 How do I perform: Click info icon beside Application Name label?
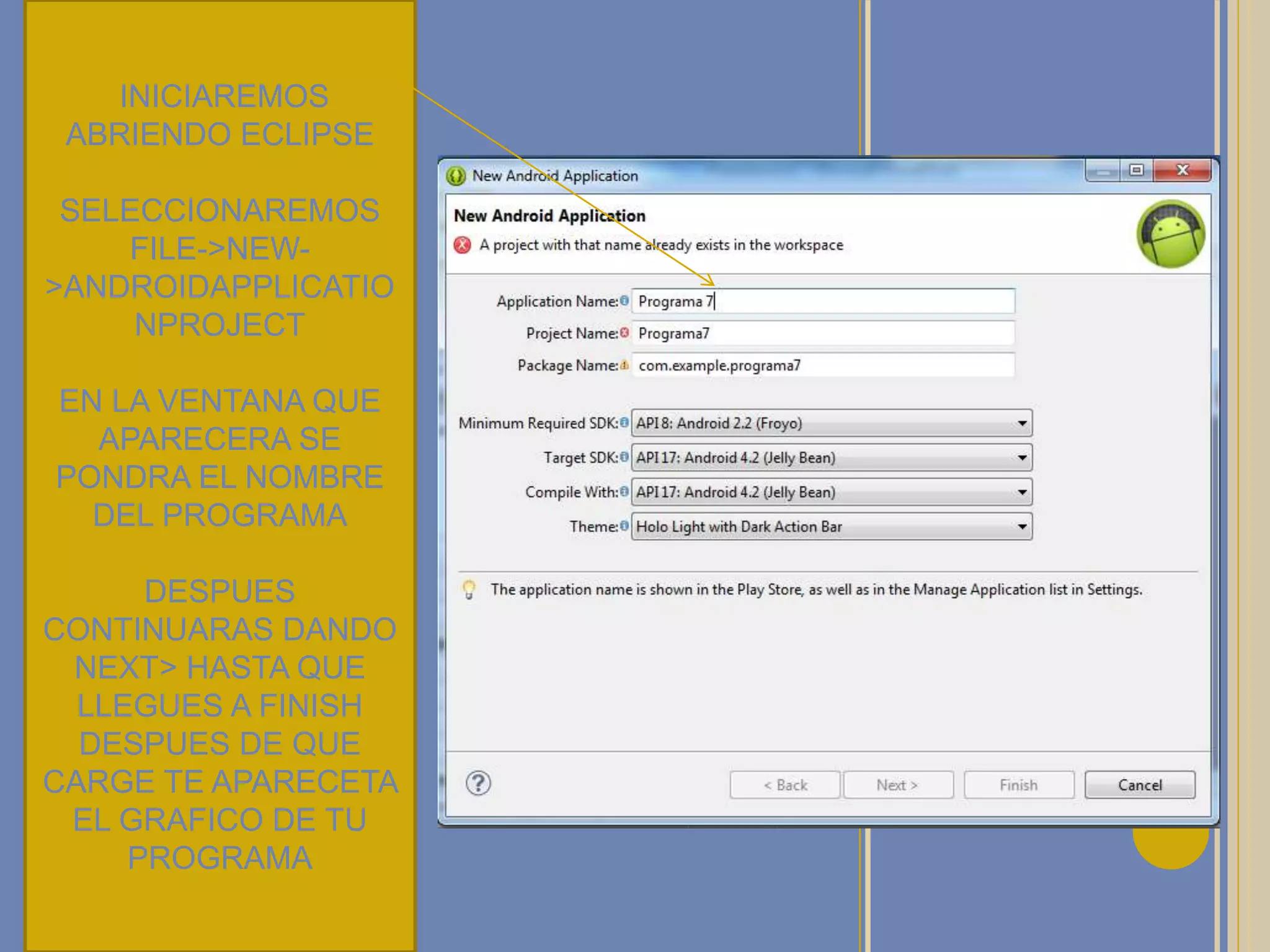pos(624,301)
